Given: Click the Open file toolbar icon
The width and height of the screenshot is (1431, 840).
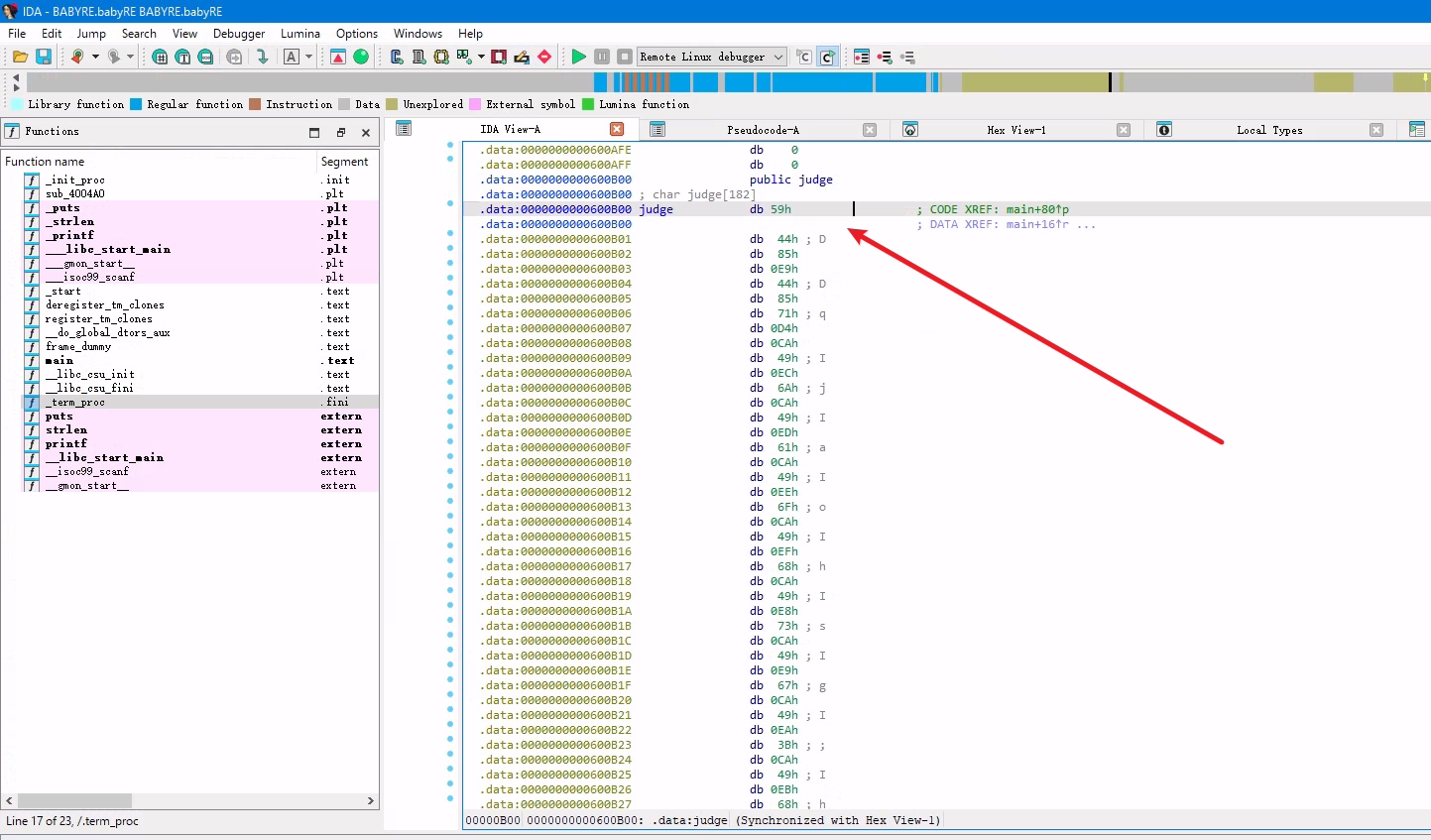Looking at the screenshot, I should [x=20, y=57].
